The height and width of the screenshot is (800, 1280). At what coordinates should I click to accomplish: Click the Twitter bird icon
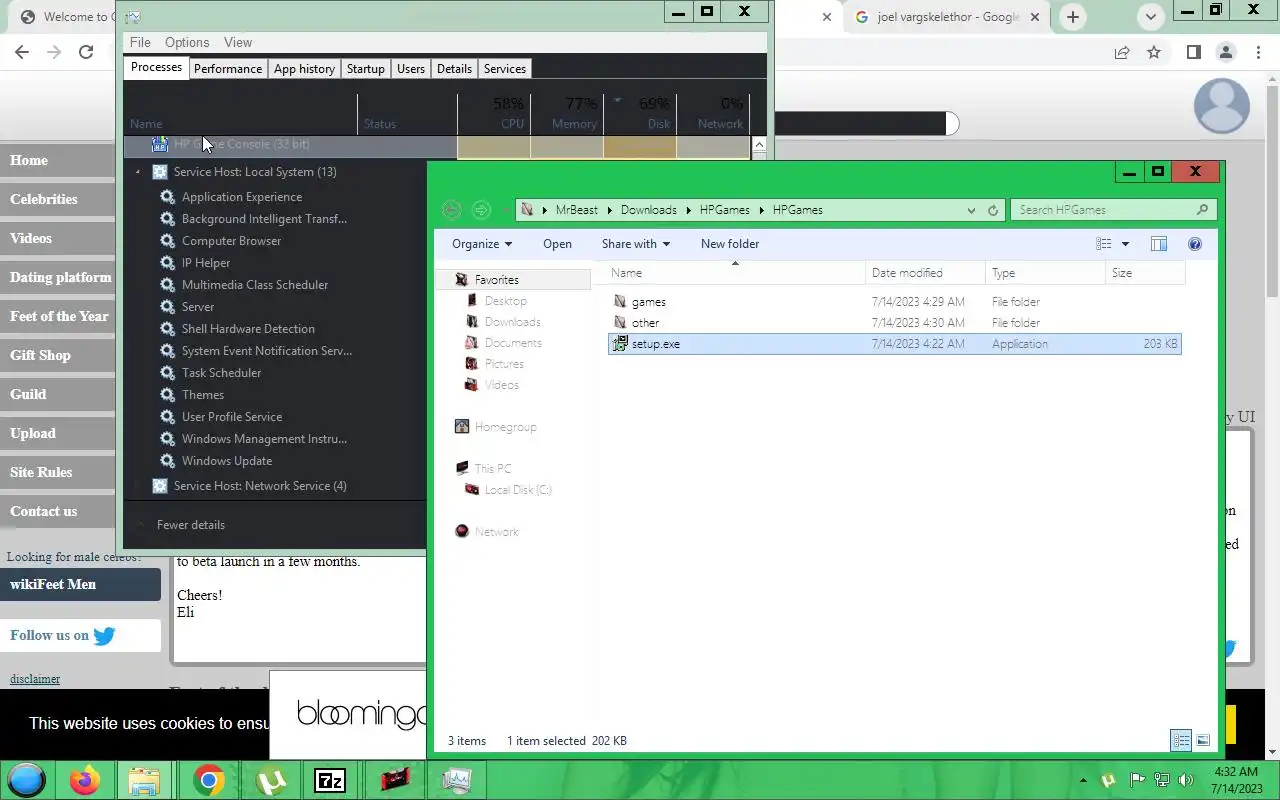104,635
